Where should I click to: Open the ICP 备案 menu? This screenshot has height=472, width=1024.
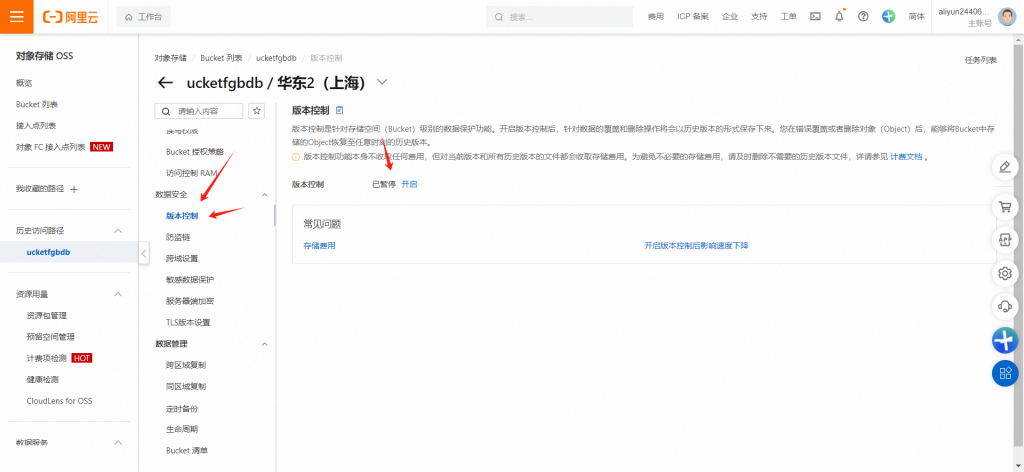point(692,17)
